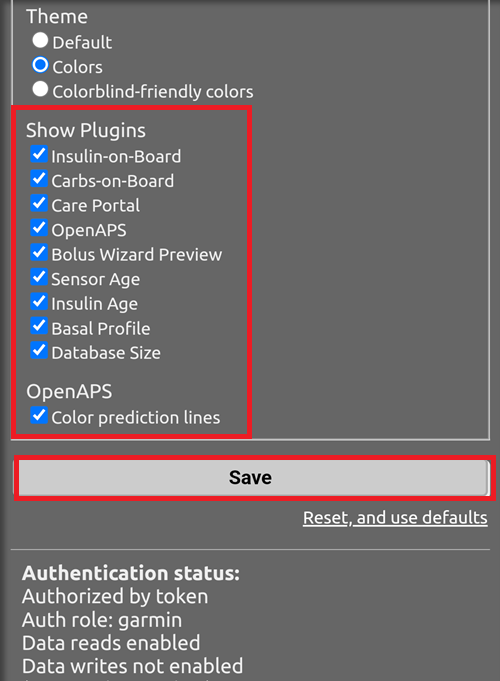The width and height of the screenshot is (500, 681).
Task: Toggle the Sensor Age checkbox
Action: [x=39, y=277]
